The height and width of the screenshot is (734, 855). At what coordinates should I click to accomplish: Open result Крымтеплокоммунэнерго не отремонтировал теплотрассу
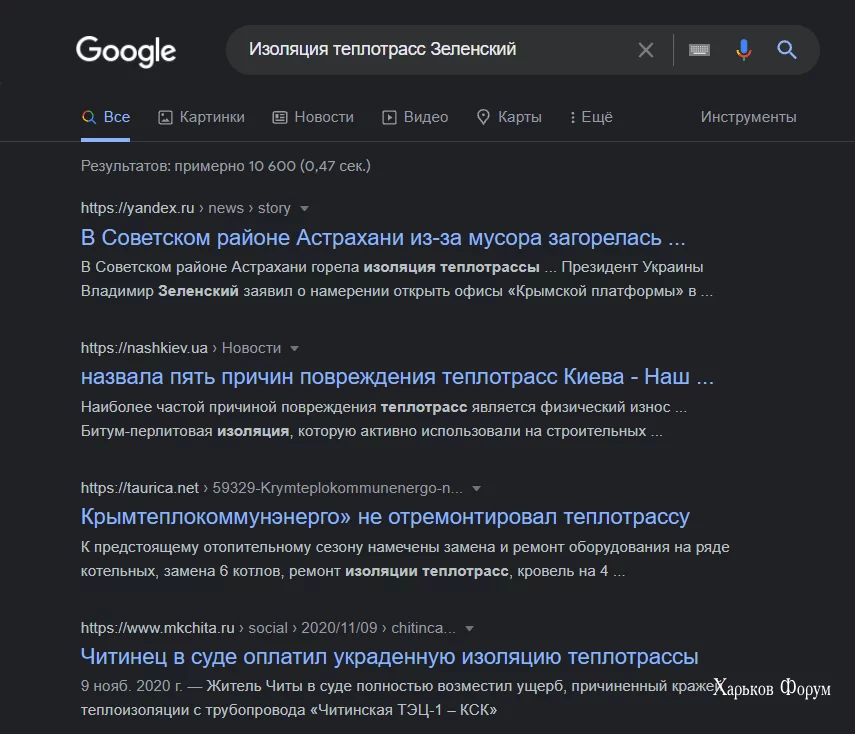point(385,516)
